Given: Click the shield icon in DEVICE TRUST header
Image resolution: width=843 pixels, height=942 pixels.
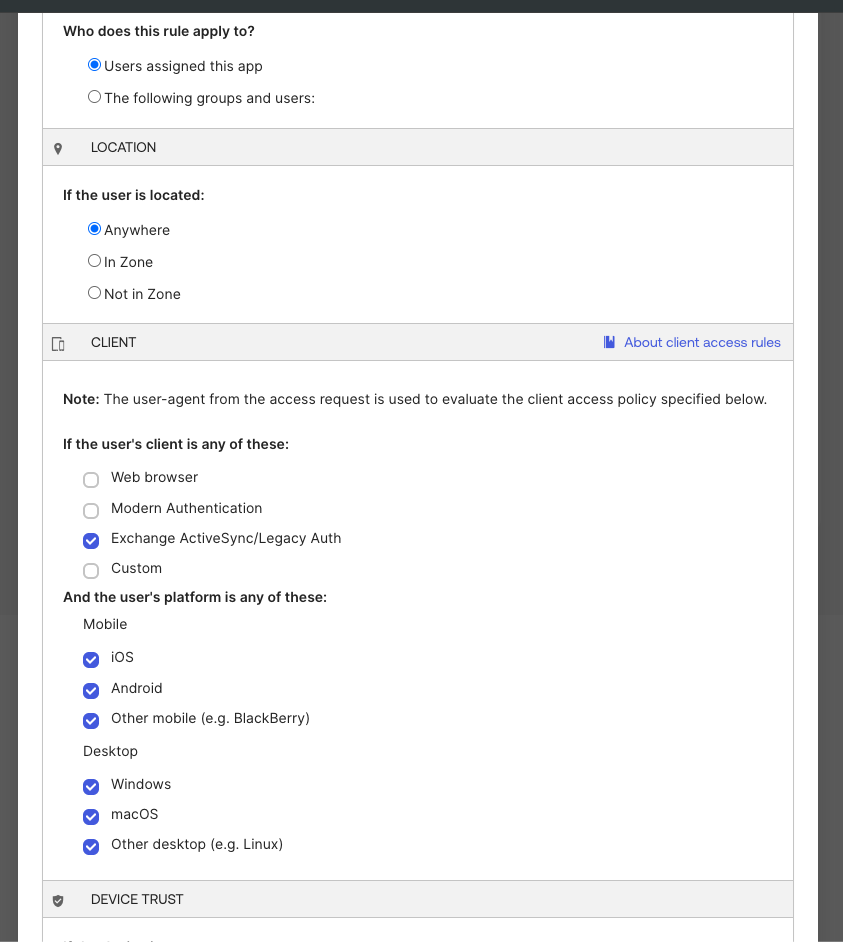Looking at the screenshot, I should click(x=58, y=901).
